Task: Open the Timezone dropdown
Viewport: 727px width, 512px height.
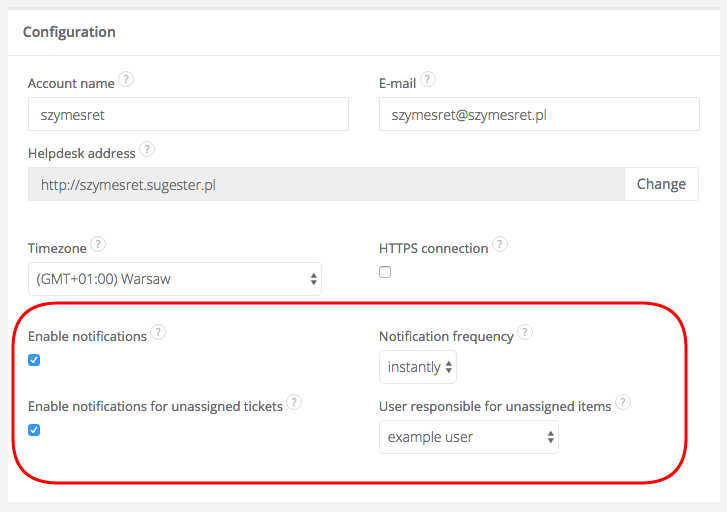Action: tap(175, 279)
